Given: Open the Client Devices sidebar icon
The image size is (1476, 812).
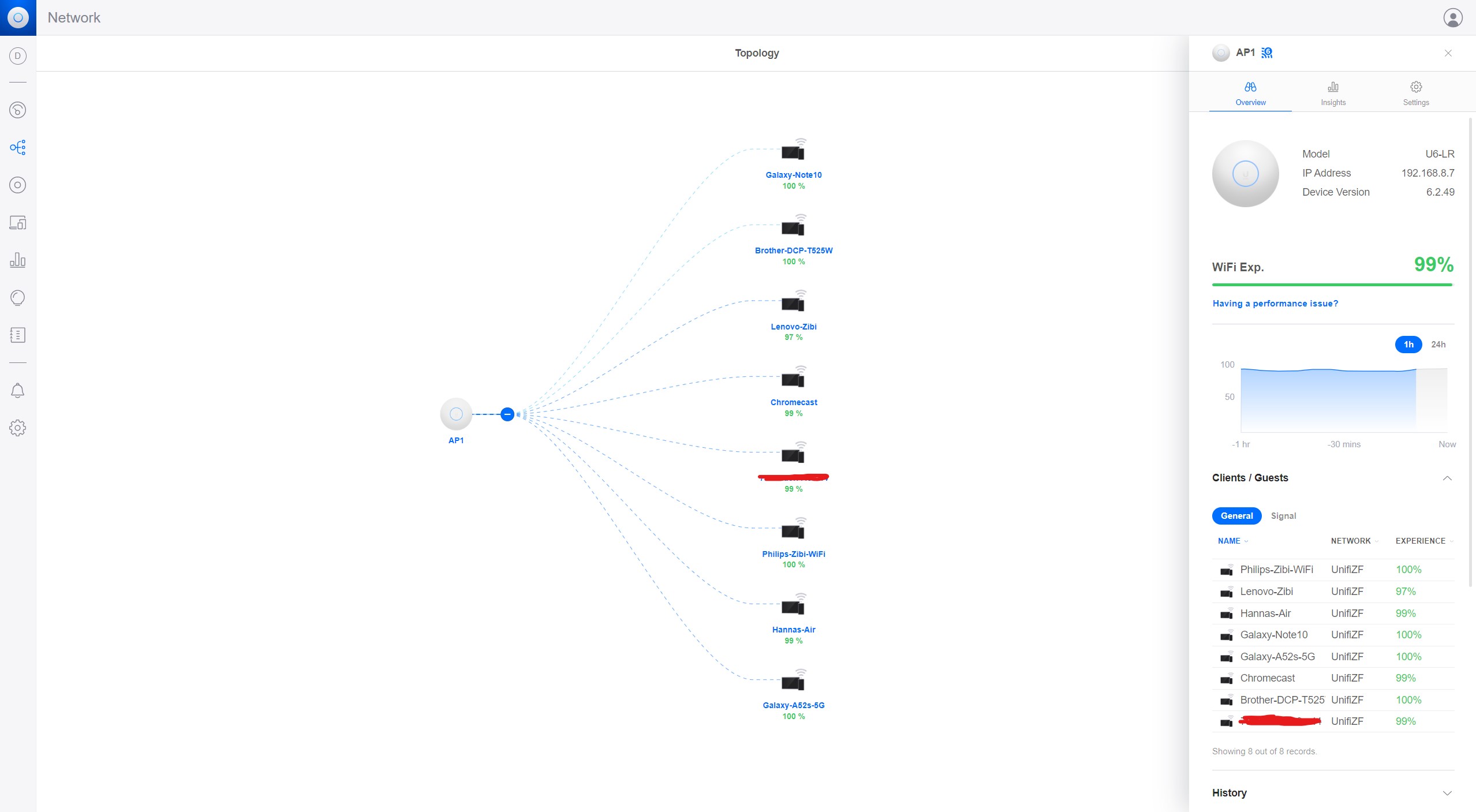Looking at the screenshot, I should pyautogui.click(x=17, y=223).
